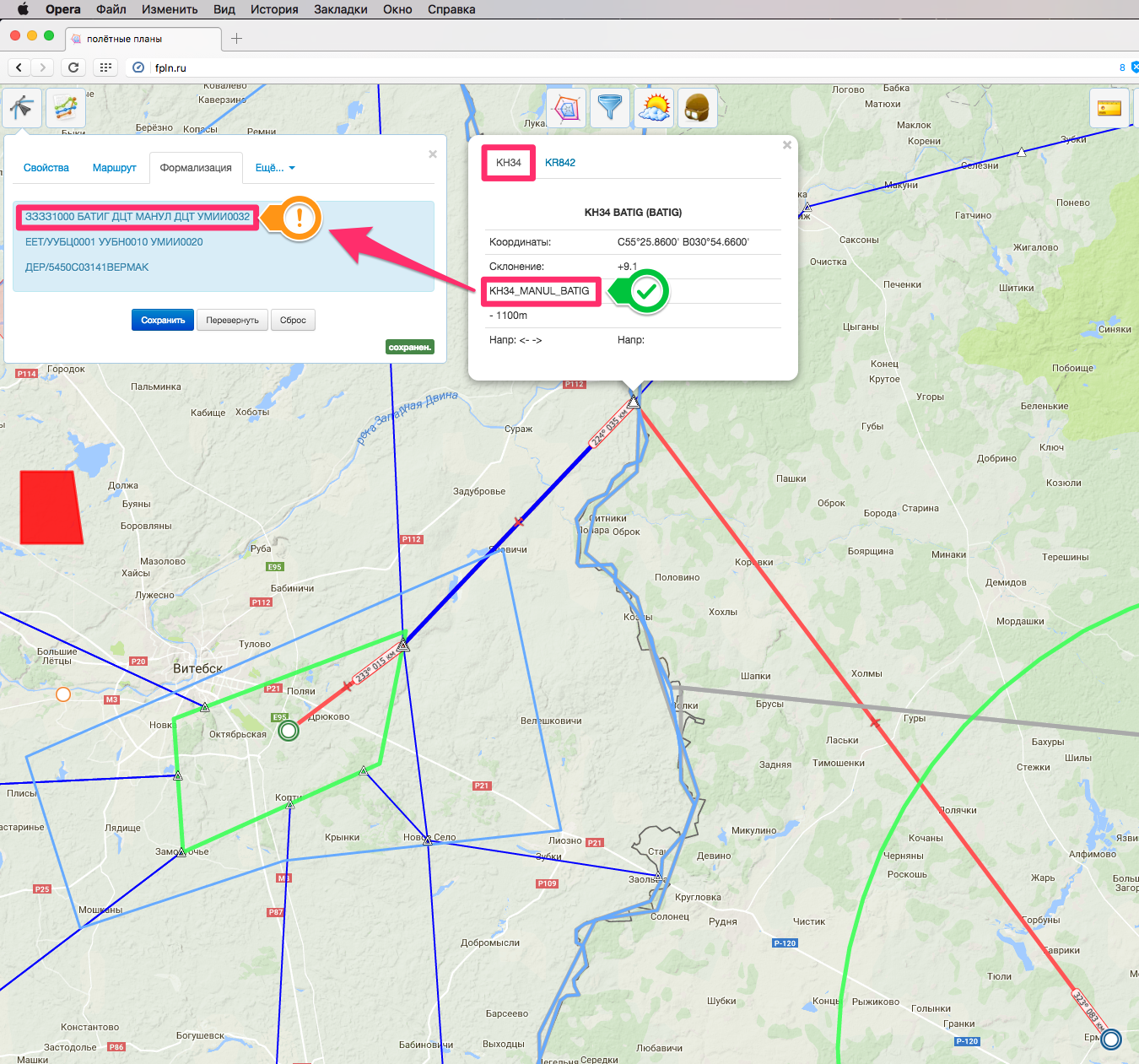This screenshot has height=1064, width=1139.
Task: Click the Перевернуть button
Action: 232,321
